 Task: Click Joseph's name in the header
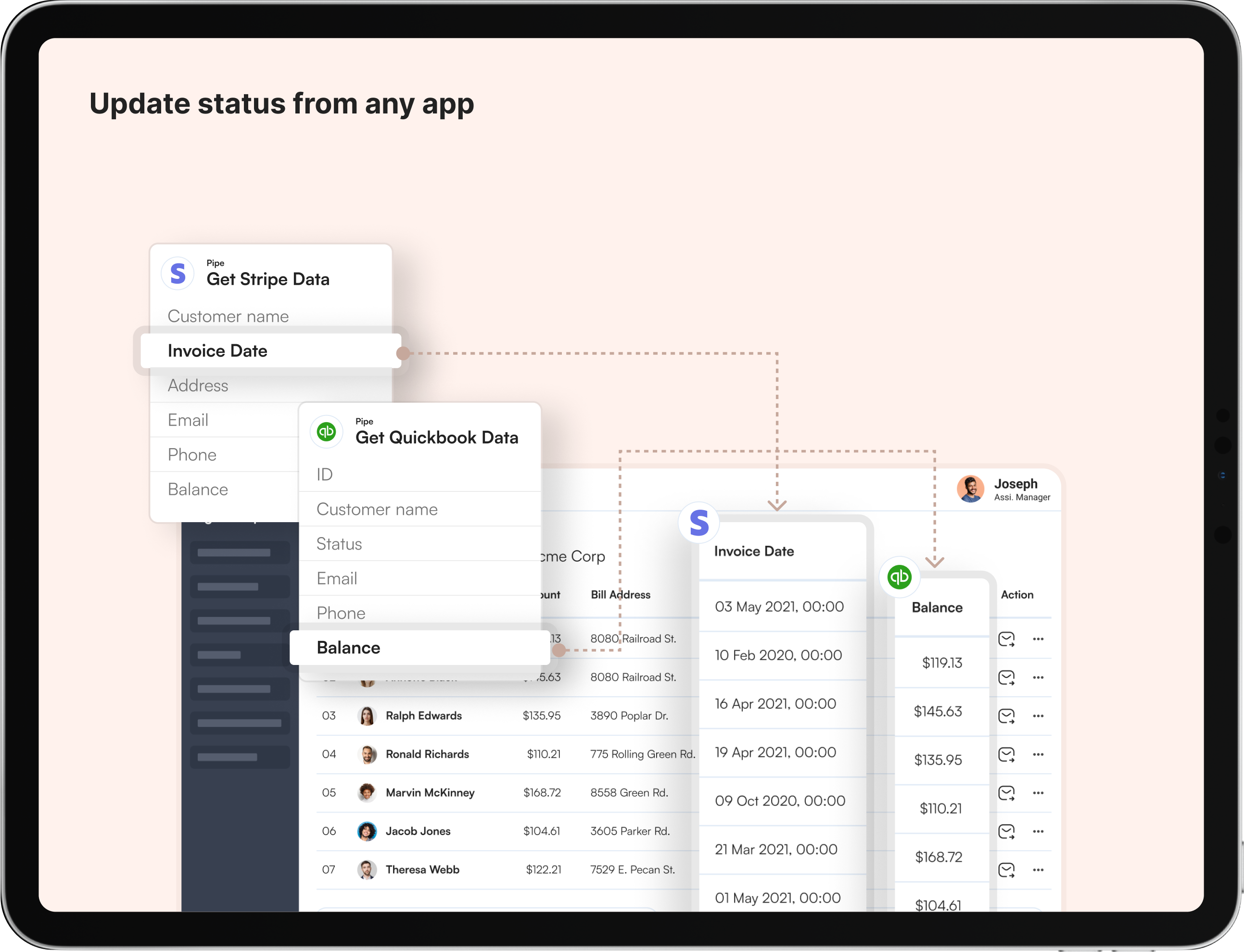[1016, 485]
